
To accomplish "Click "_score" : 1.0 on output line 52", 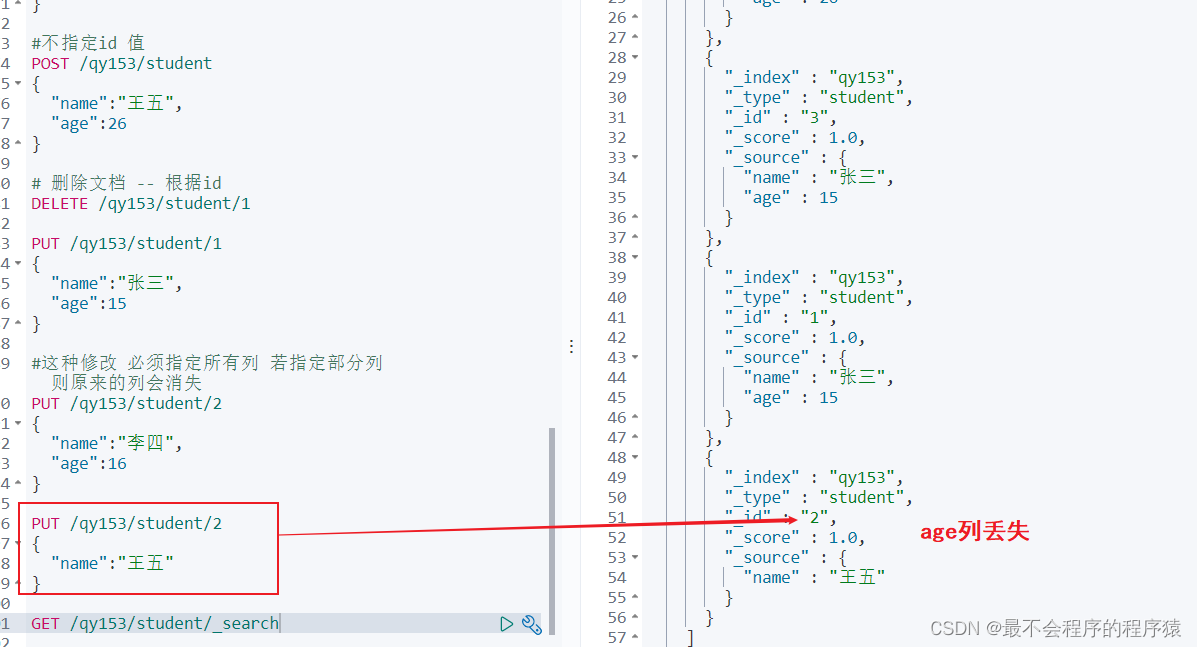I will (x=795, y=538).
